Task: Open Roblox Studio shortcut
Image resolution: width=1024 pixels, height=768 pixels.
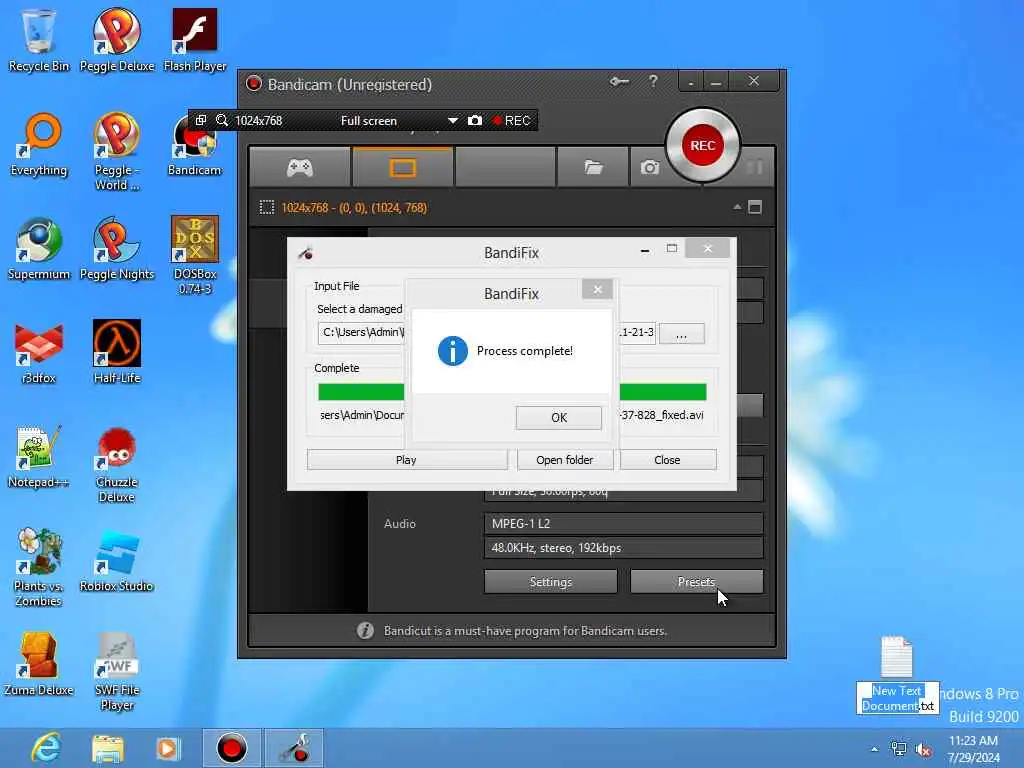Action: pos(117,561)
